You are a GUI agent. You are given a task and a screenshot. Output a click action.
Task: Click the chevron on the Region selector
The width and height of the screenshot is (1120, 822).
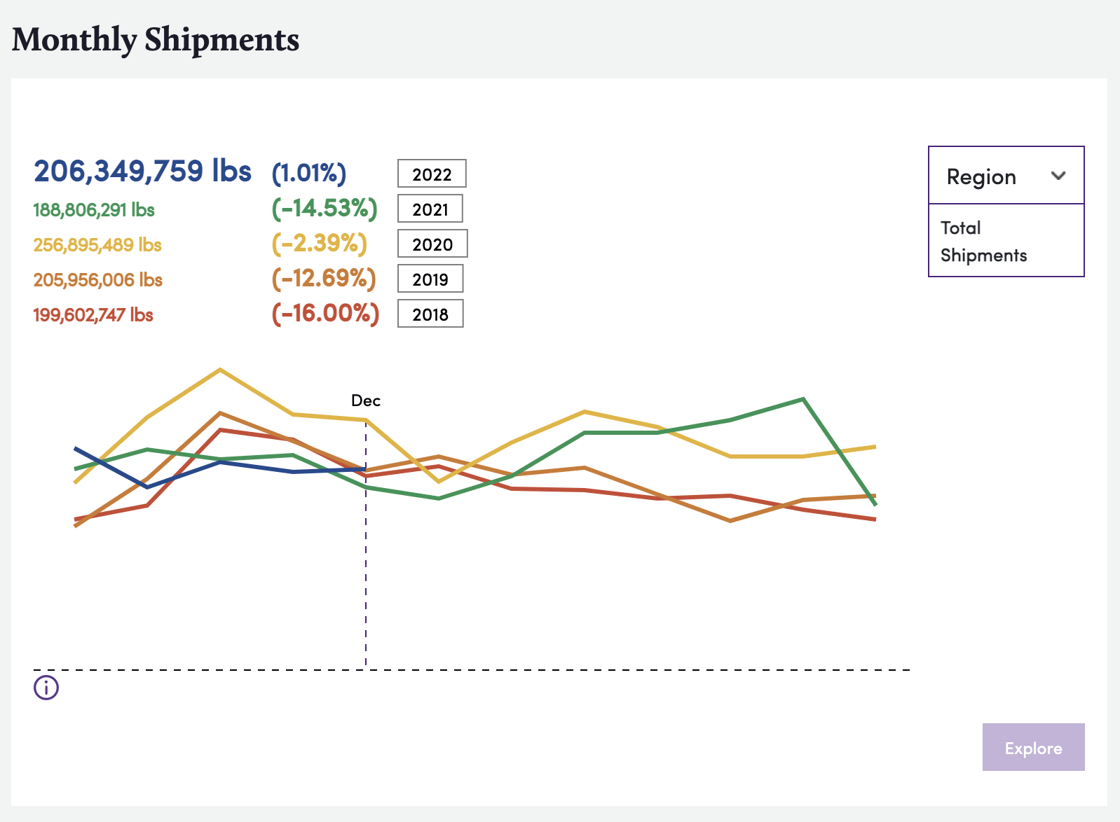coord(1059,176)
